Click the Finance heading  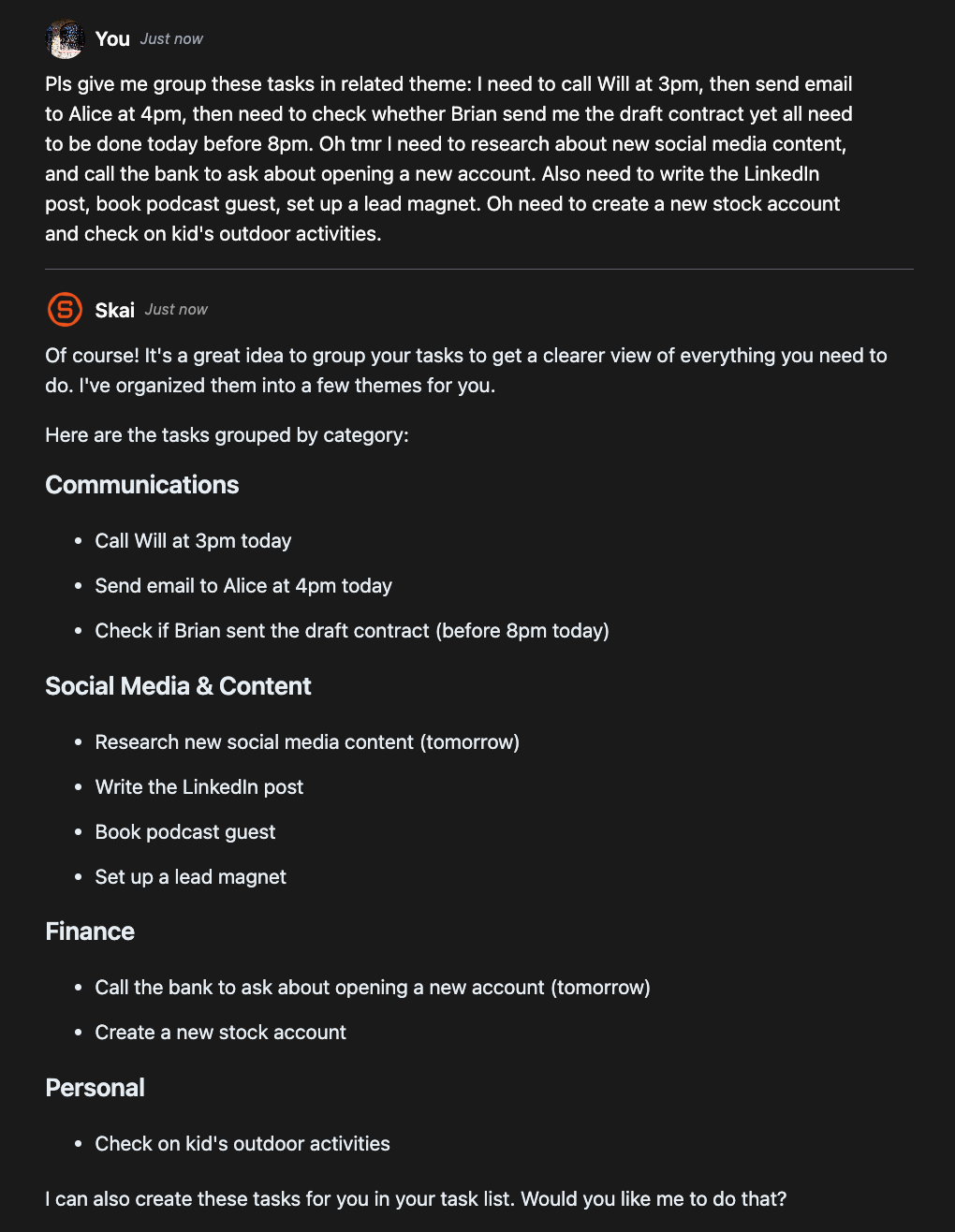pos(90,931)
